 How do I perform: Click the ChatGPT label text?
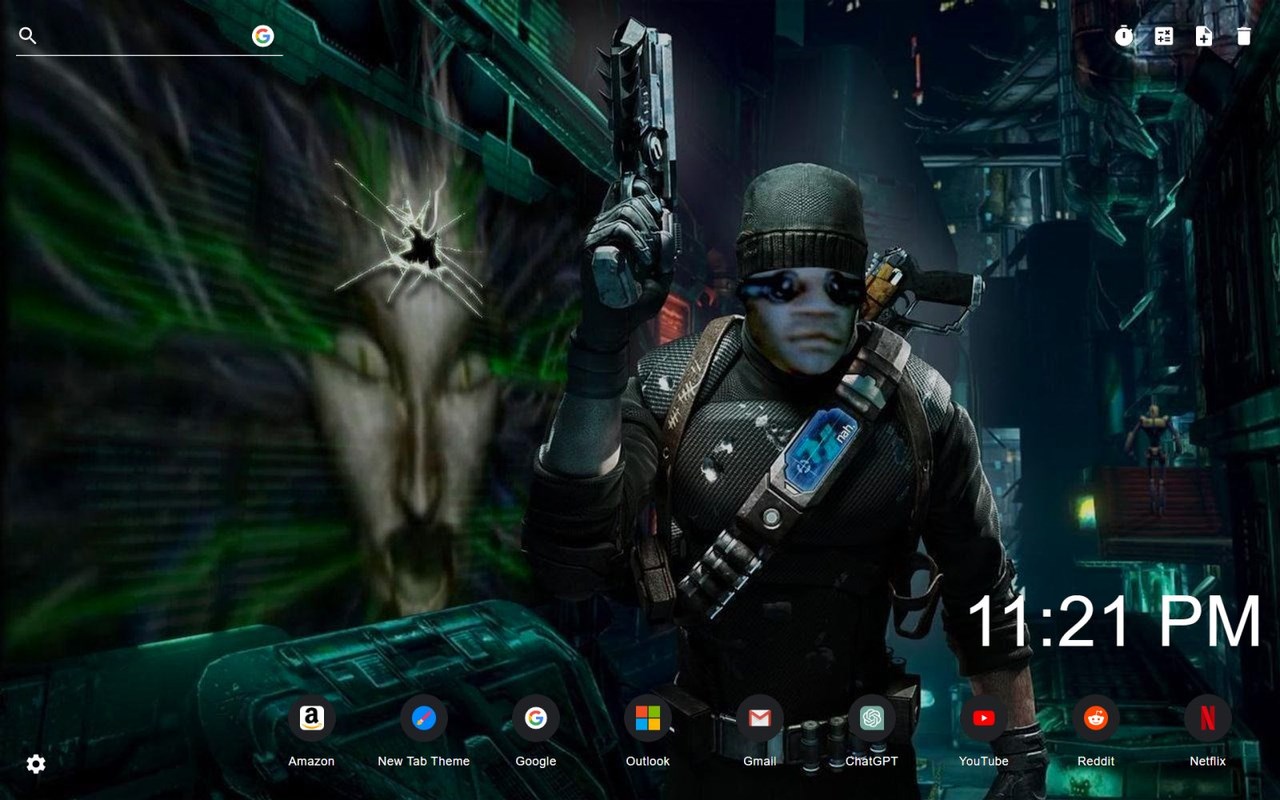tap(872, 761)
